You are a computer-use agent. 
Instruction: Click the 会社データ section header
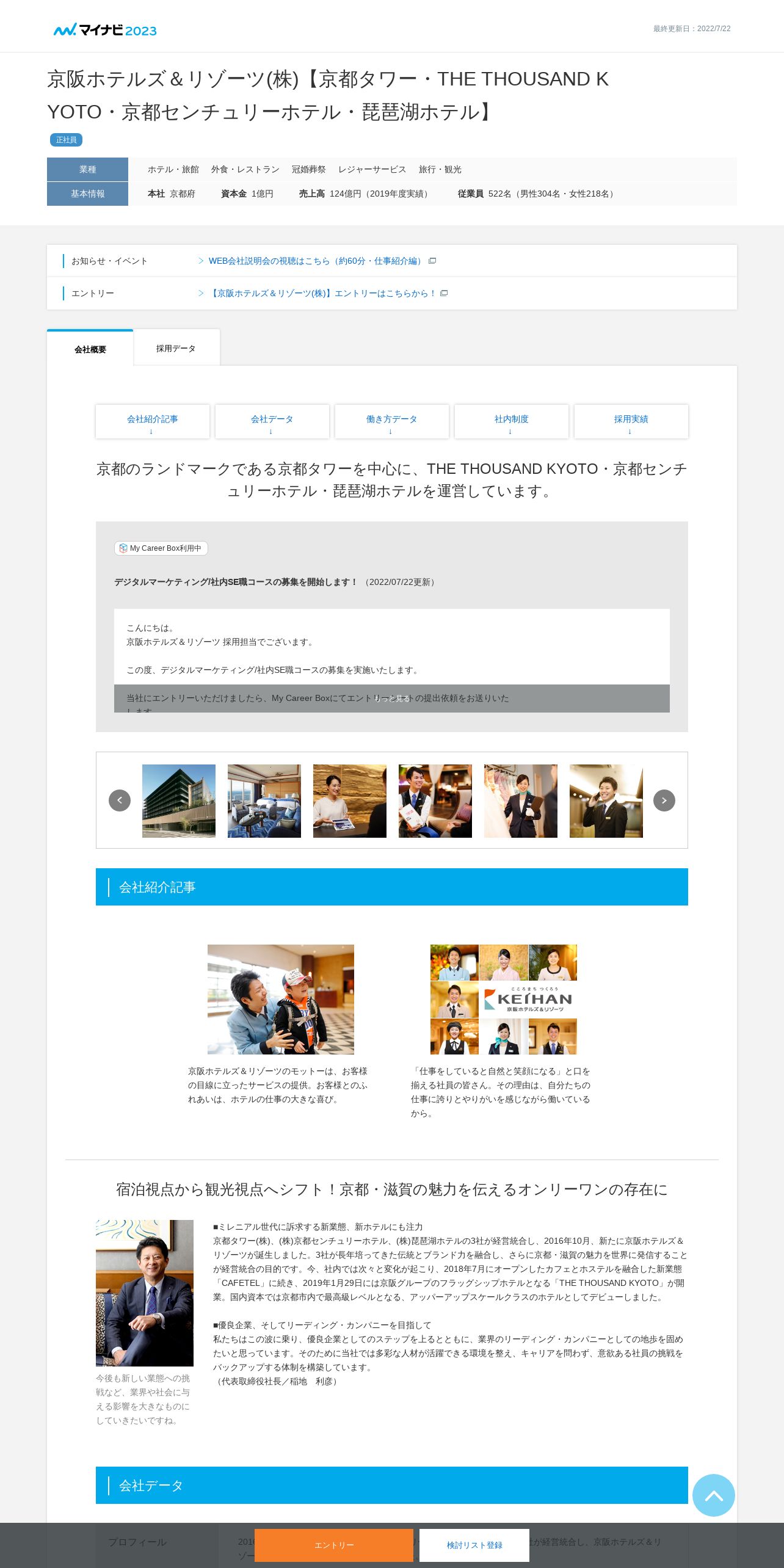pyautogui.click(x=392, y=1486)
